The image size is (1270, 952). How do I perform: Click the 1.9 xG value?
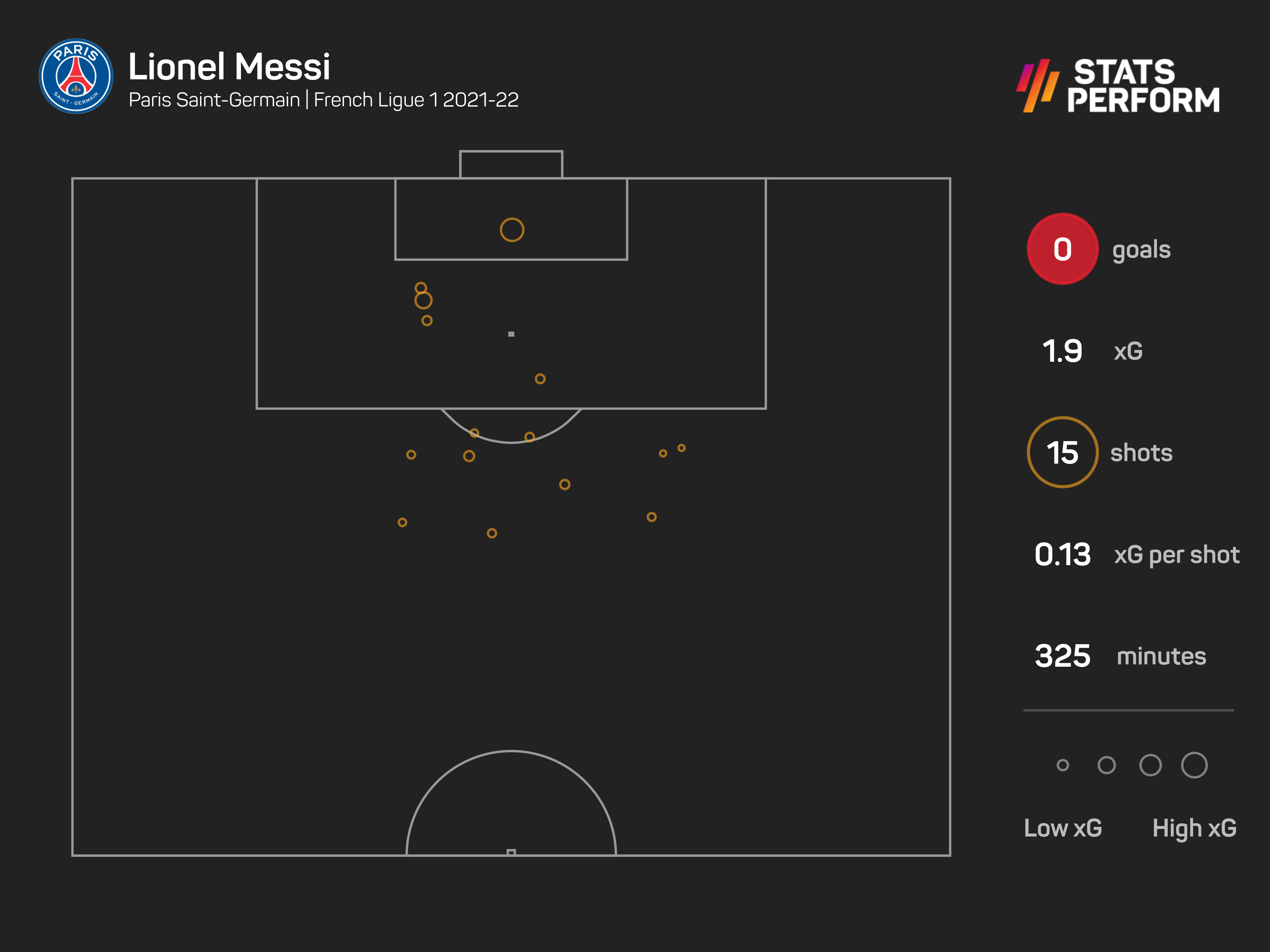(1062, 351)
